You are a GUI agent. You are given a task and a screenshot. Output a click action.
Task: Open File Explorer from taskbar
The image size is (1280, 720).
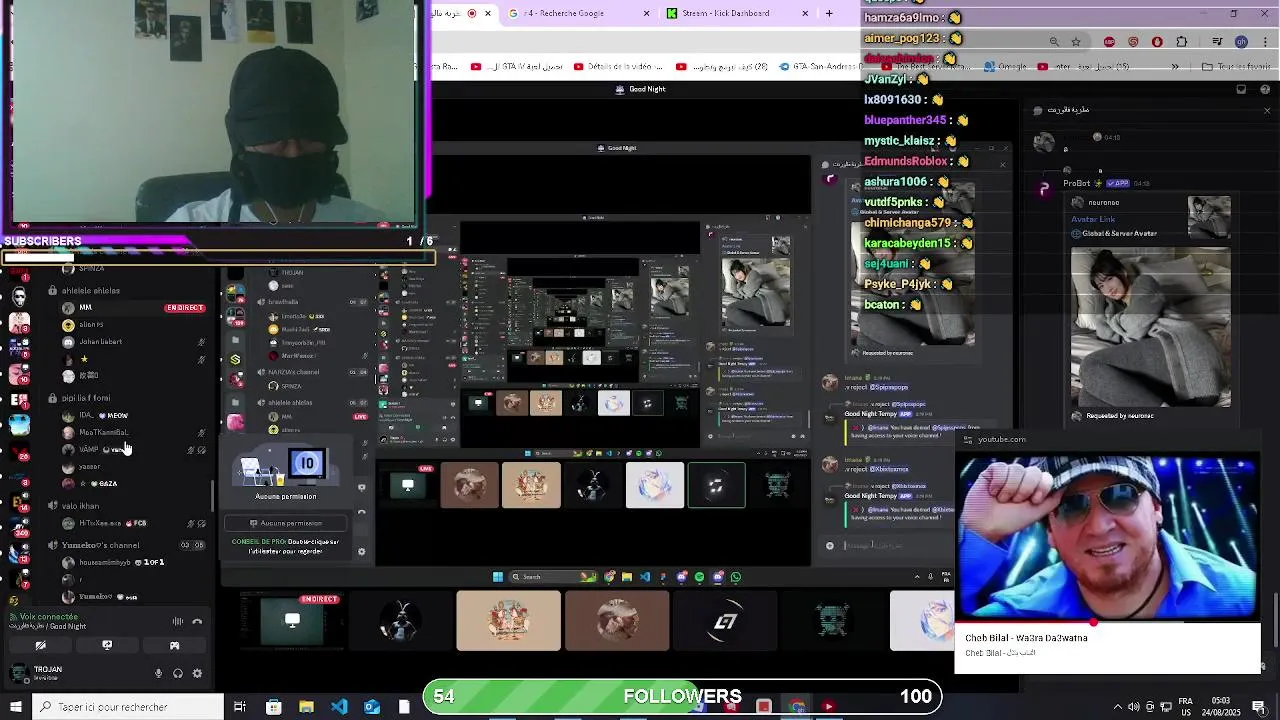tap(306, 707)
